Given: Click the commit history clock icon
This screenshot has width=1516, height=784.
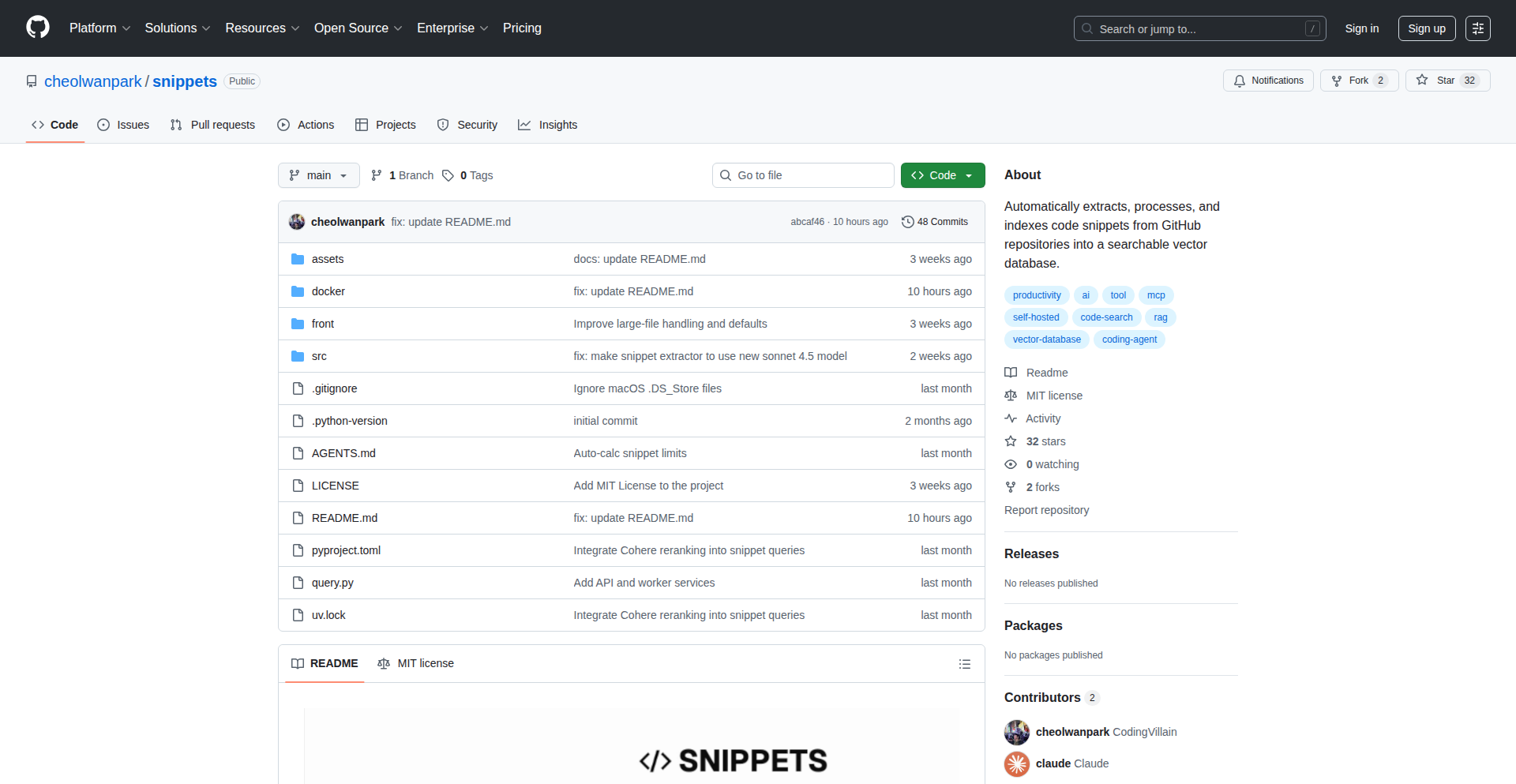Looking at the screenshot, I should pos(908,222).
